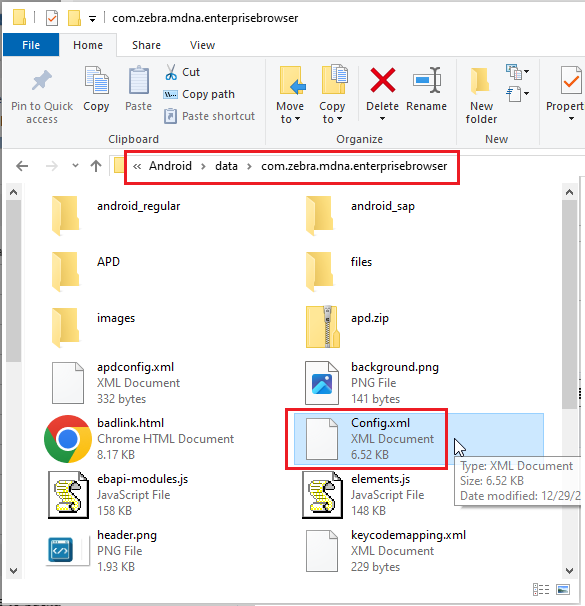The image size is (585, 606).
Task: Open Easy access dropdown in New group
Action: click(517, 94)
